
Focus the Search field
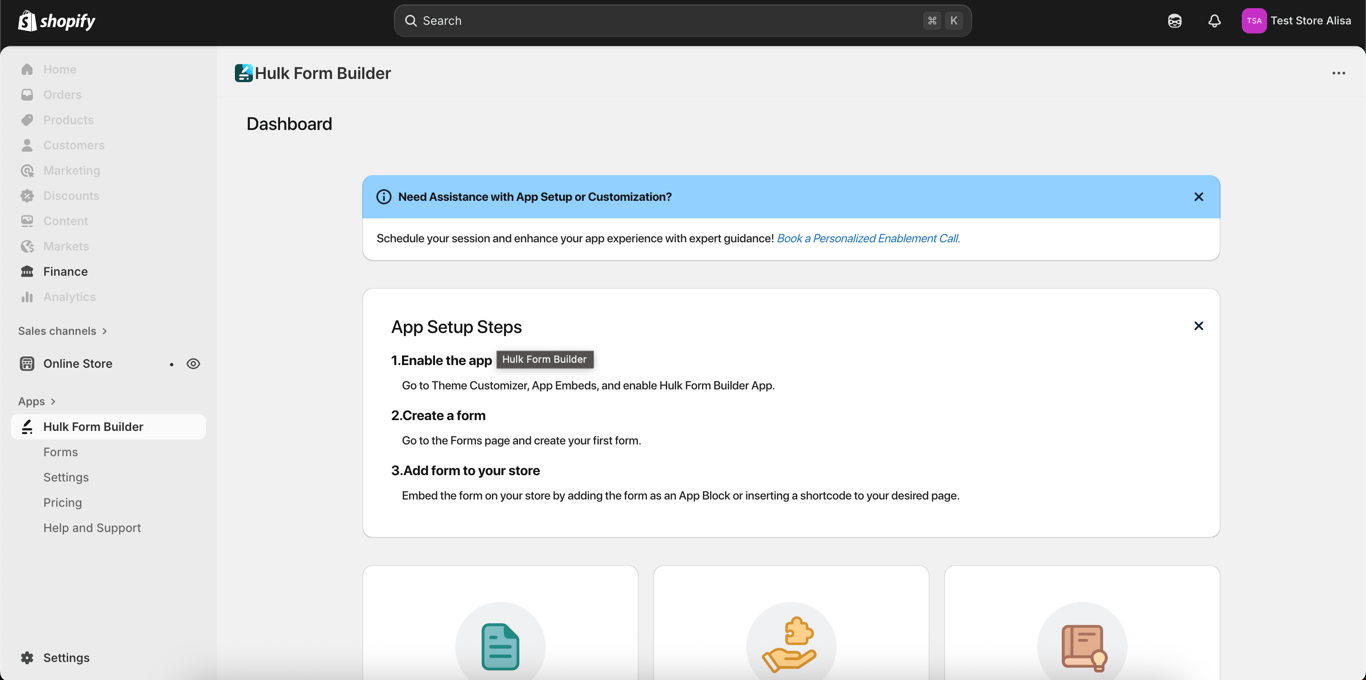(x=682, y=21)
